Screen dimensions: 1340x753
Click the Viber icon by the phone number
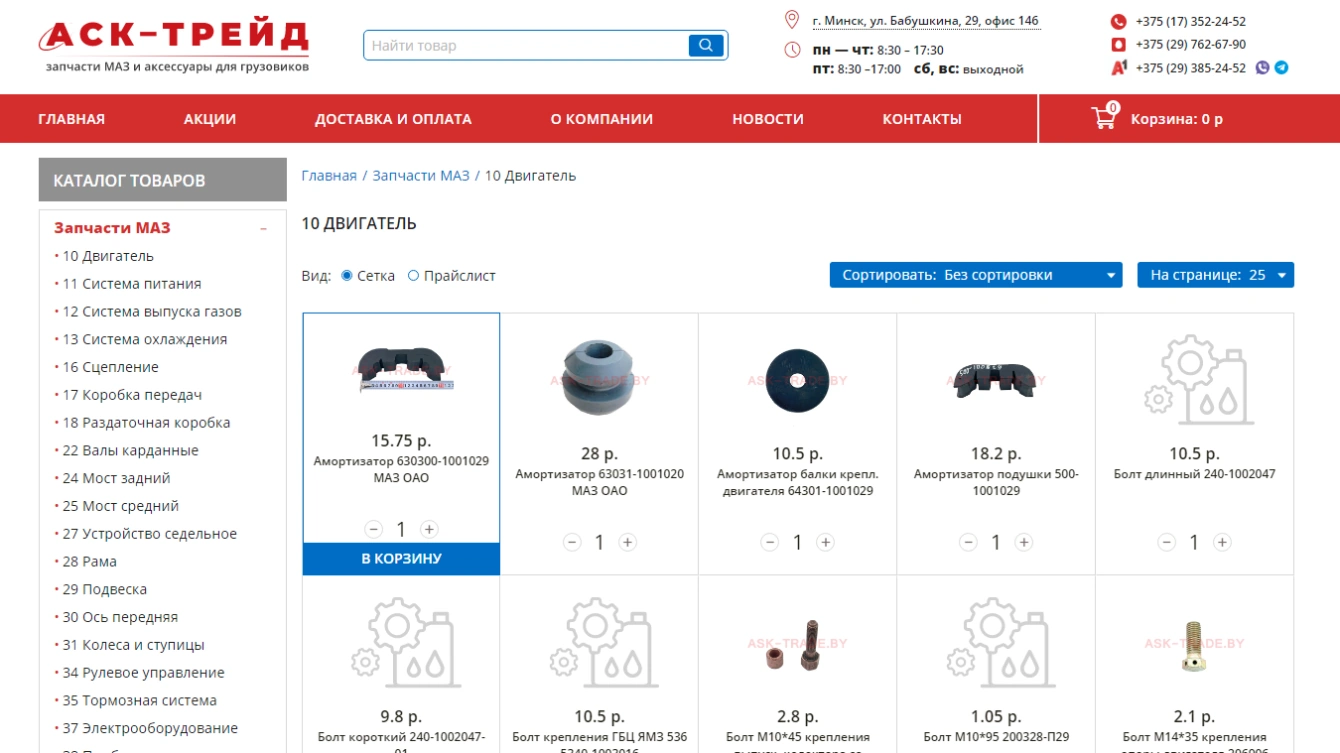click(x=1262, y=68)
